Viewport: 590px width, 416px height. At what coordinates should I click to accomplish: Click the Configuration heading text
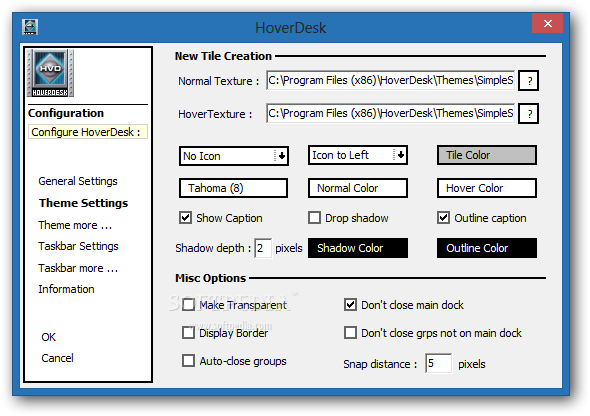66,113
